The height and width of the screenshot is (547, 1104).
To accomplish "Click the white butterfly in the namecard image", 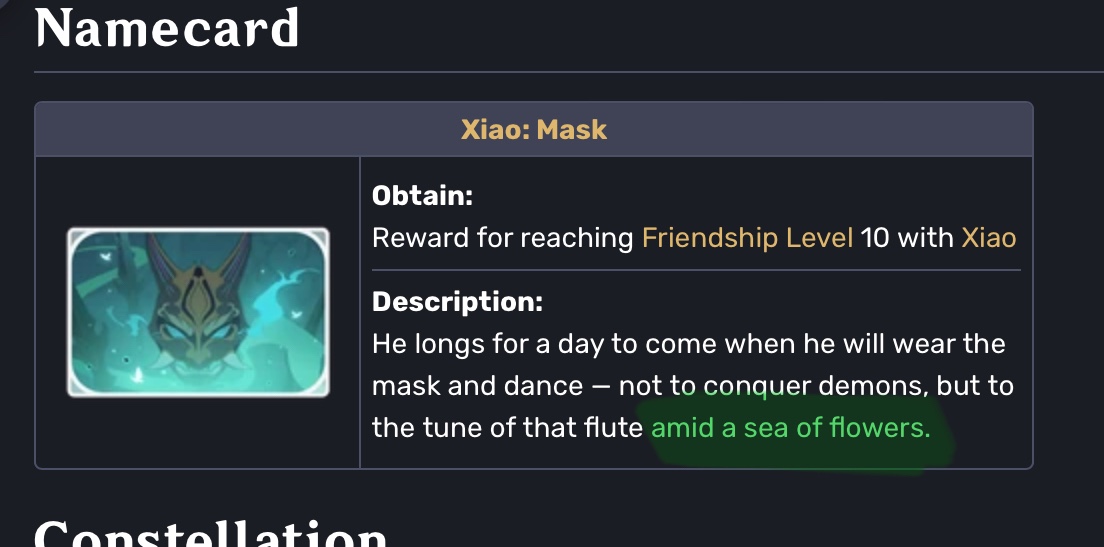I will (106, 256).
